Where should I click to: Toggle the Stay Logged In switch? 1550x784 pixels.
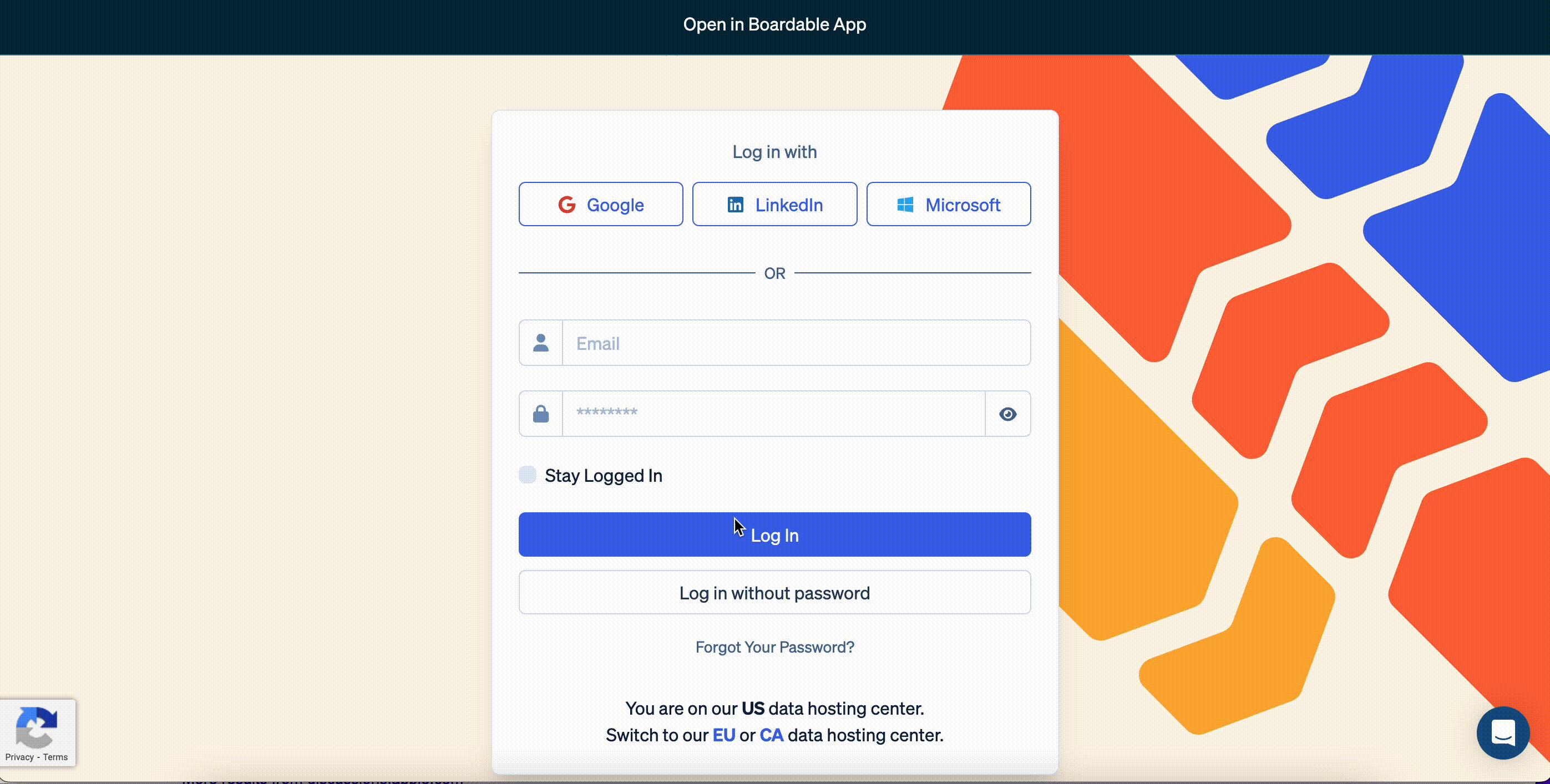(x=527, y=474)
